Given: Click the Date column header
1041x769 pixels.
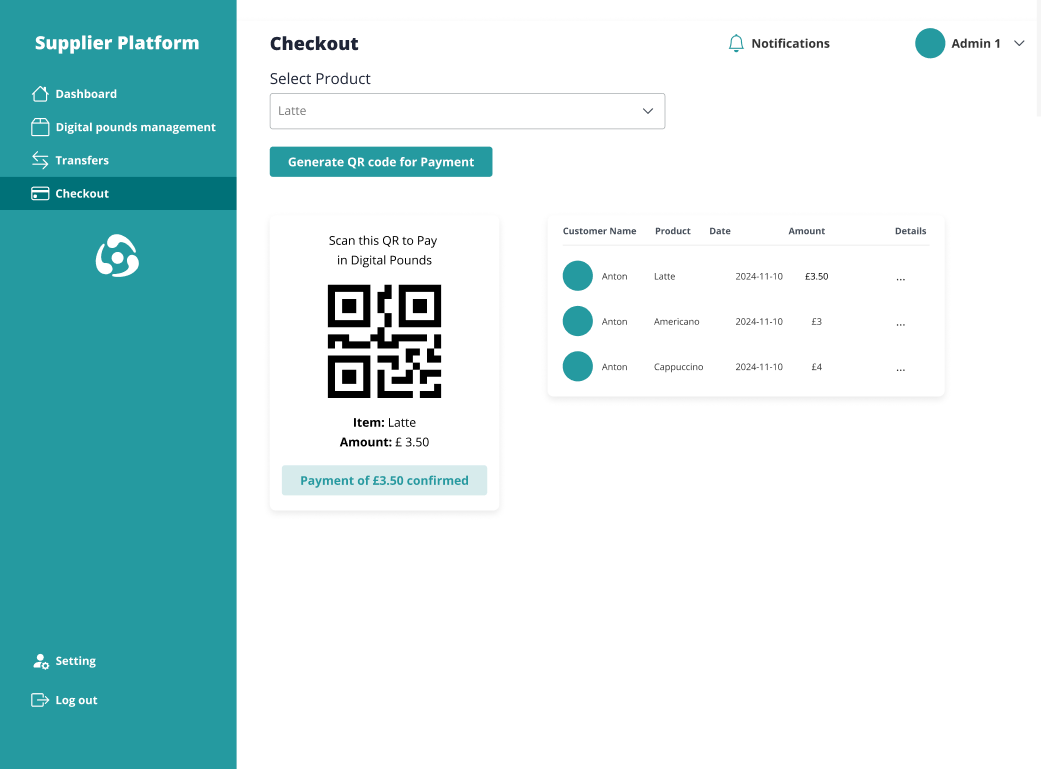Looking at the screenshot, I should [720, 231].
